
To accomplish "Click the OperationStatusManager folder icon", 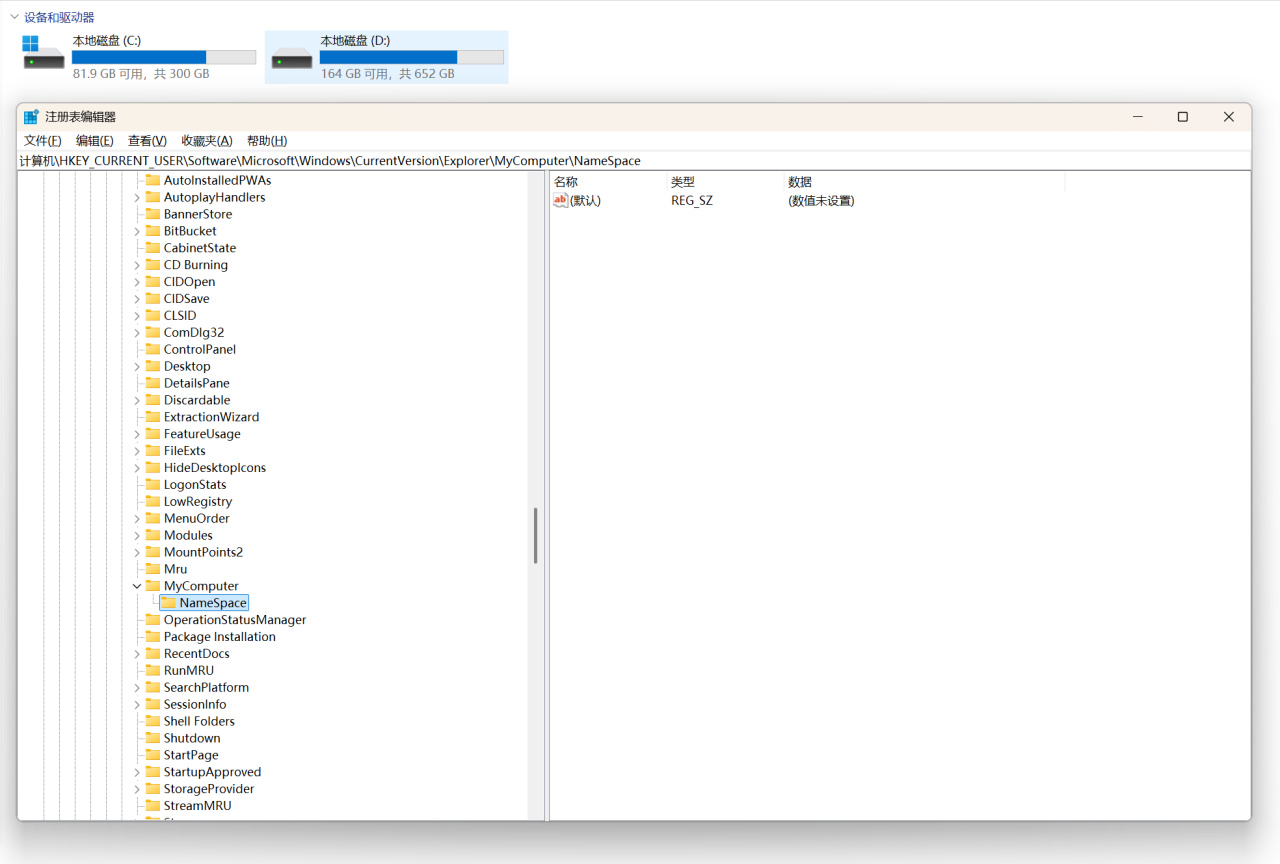I will (x=153, y=620).
